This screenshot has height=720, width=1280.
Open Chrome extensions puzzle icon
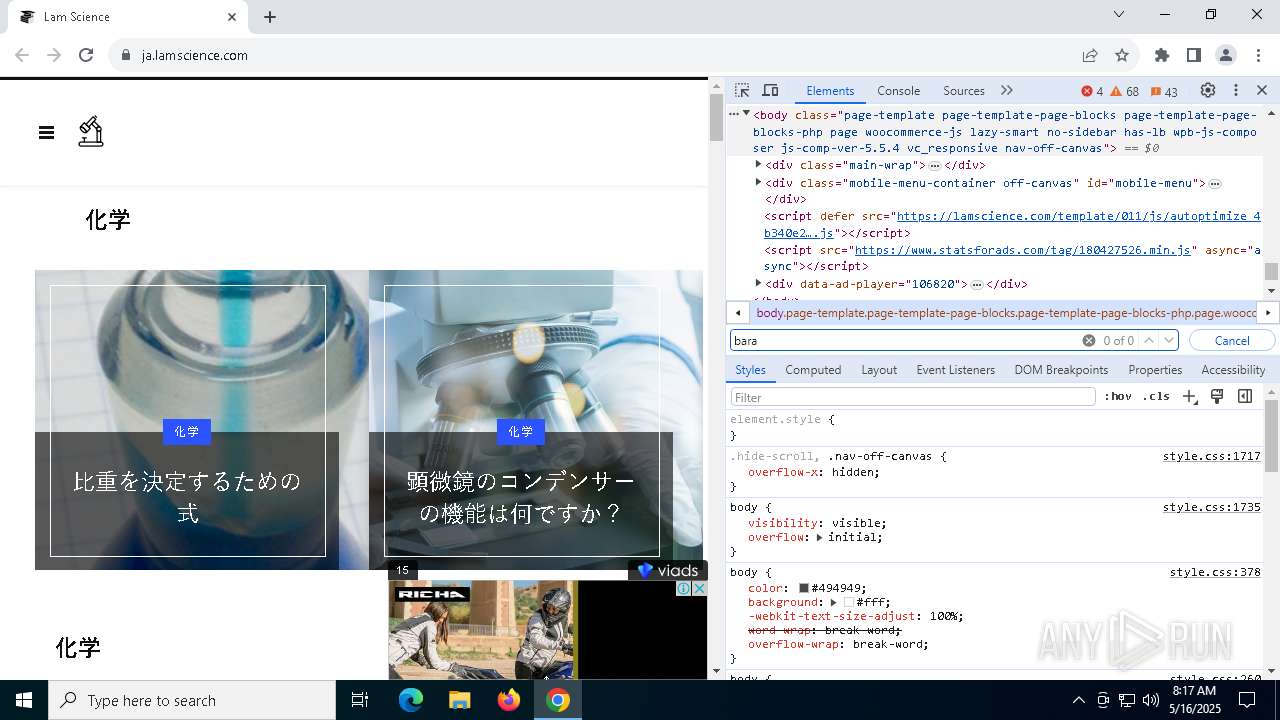pyautogui.click(x=1162, y=55)
